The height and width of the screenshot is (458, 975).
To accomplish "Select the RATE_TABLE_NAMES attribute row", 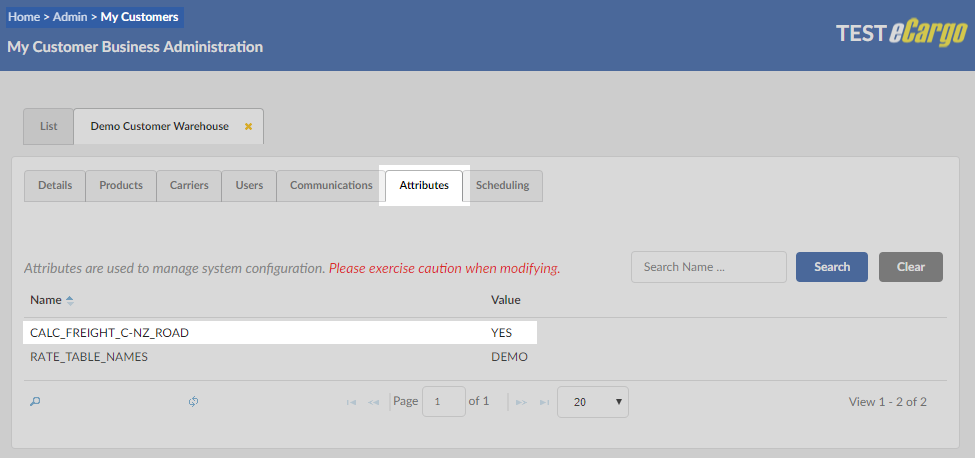I will (89, 357).
